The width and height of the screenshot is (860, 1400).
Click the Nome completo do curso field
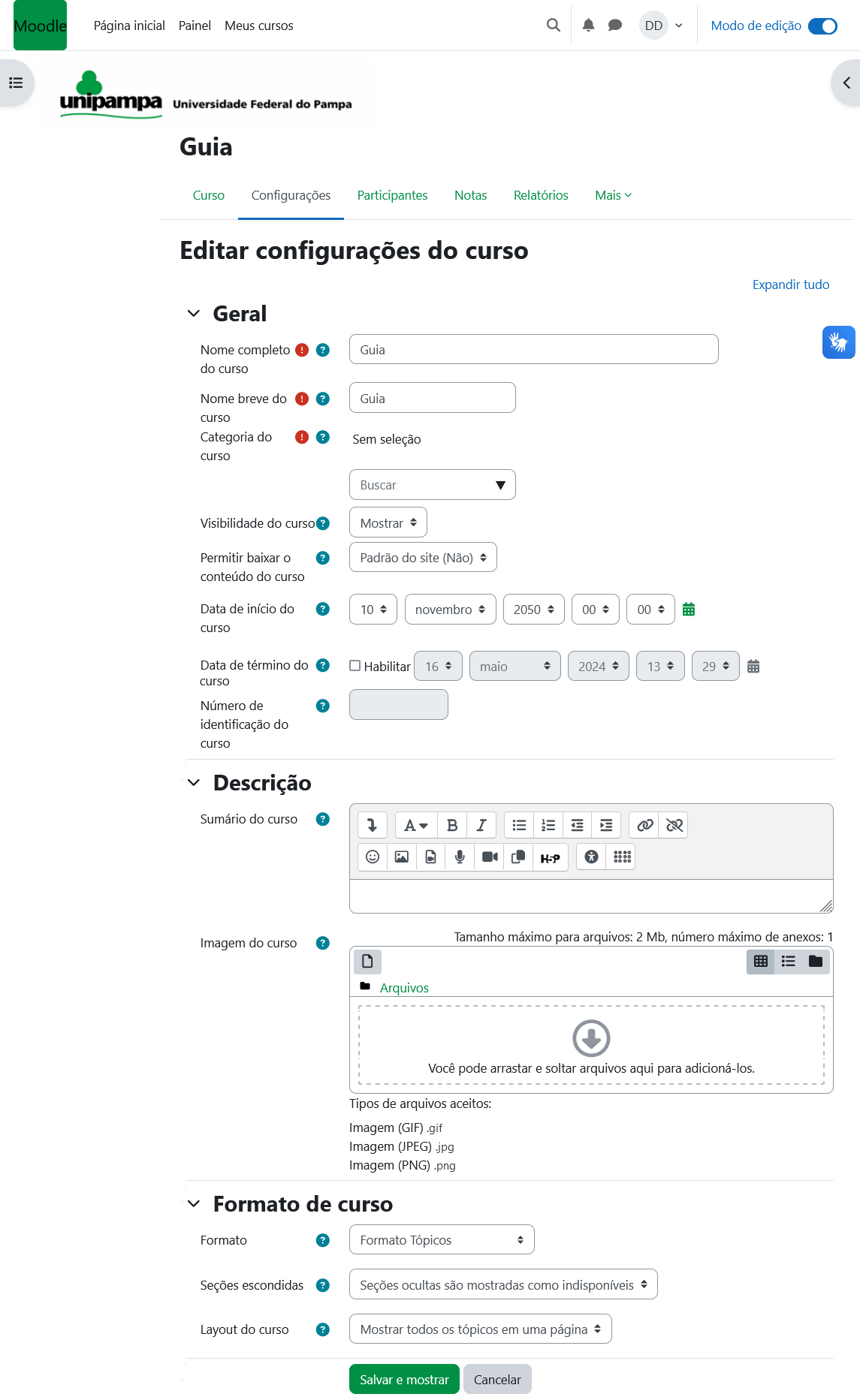533,350
